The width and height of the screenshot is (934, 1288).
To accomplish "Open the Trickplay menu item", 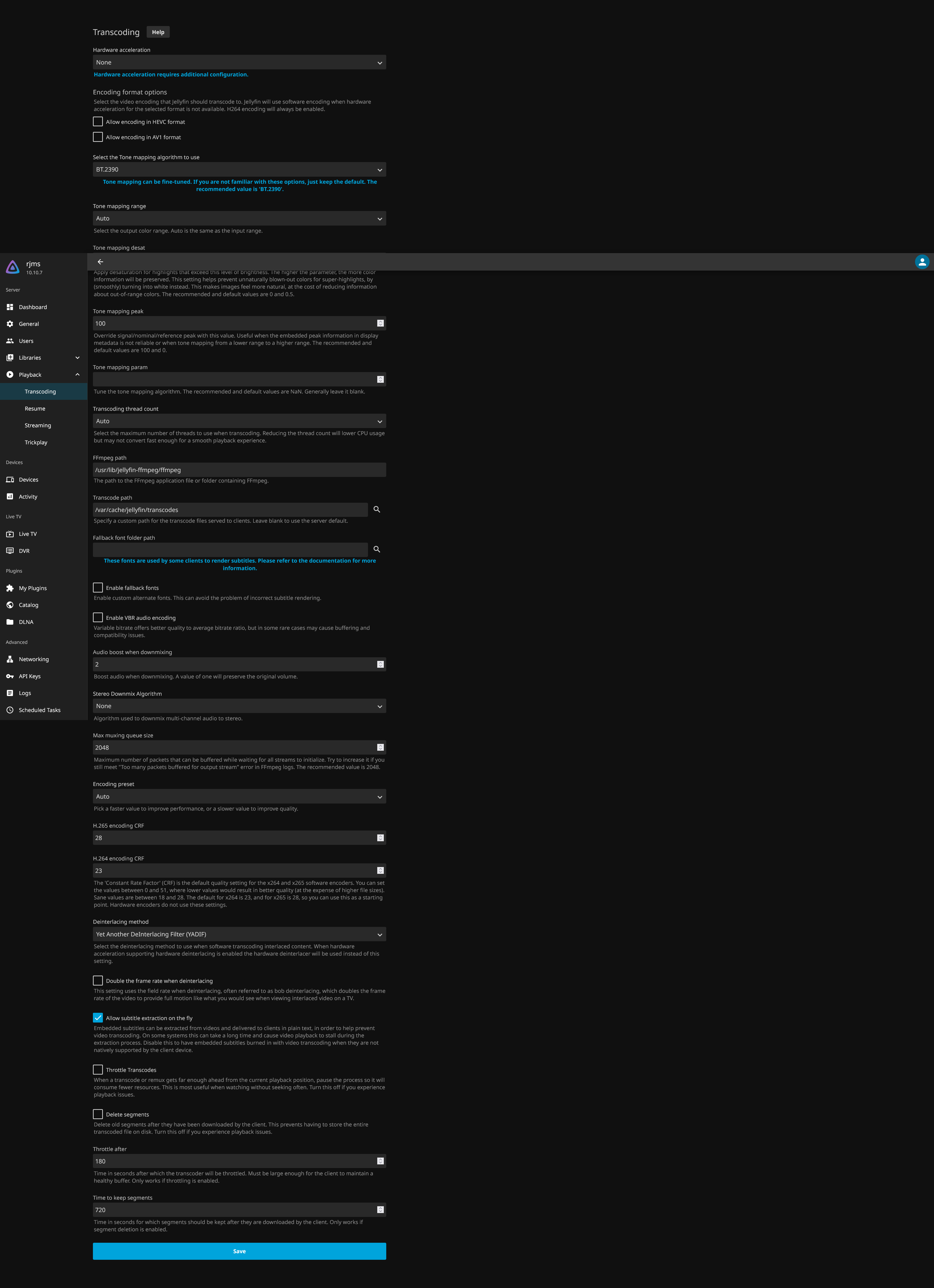I will click(36, 442).
